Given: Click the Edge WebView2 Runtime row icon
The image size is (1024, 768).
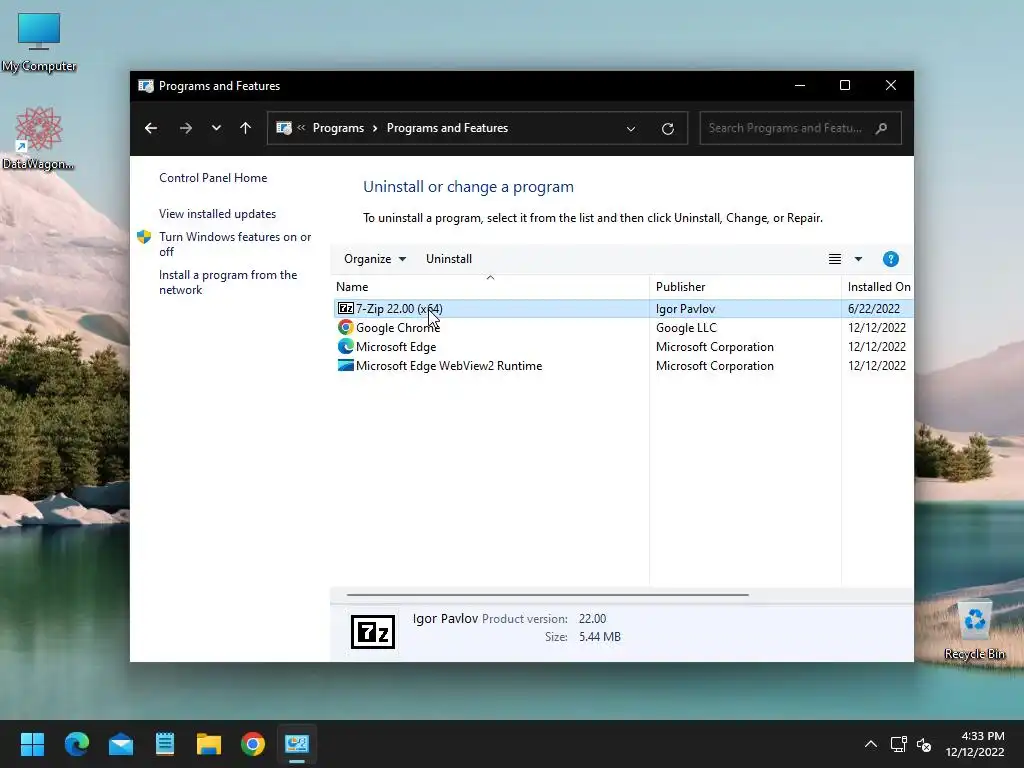Looking at the screenshot, I should point(345,365).
